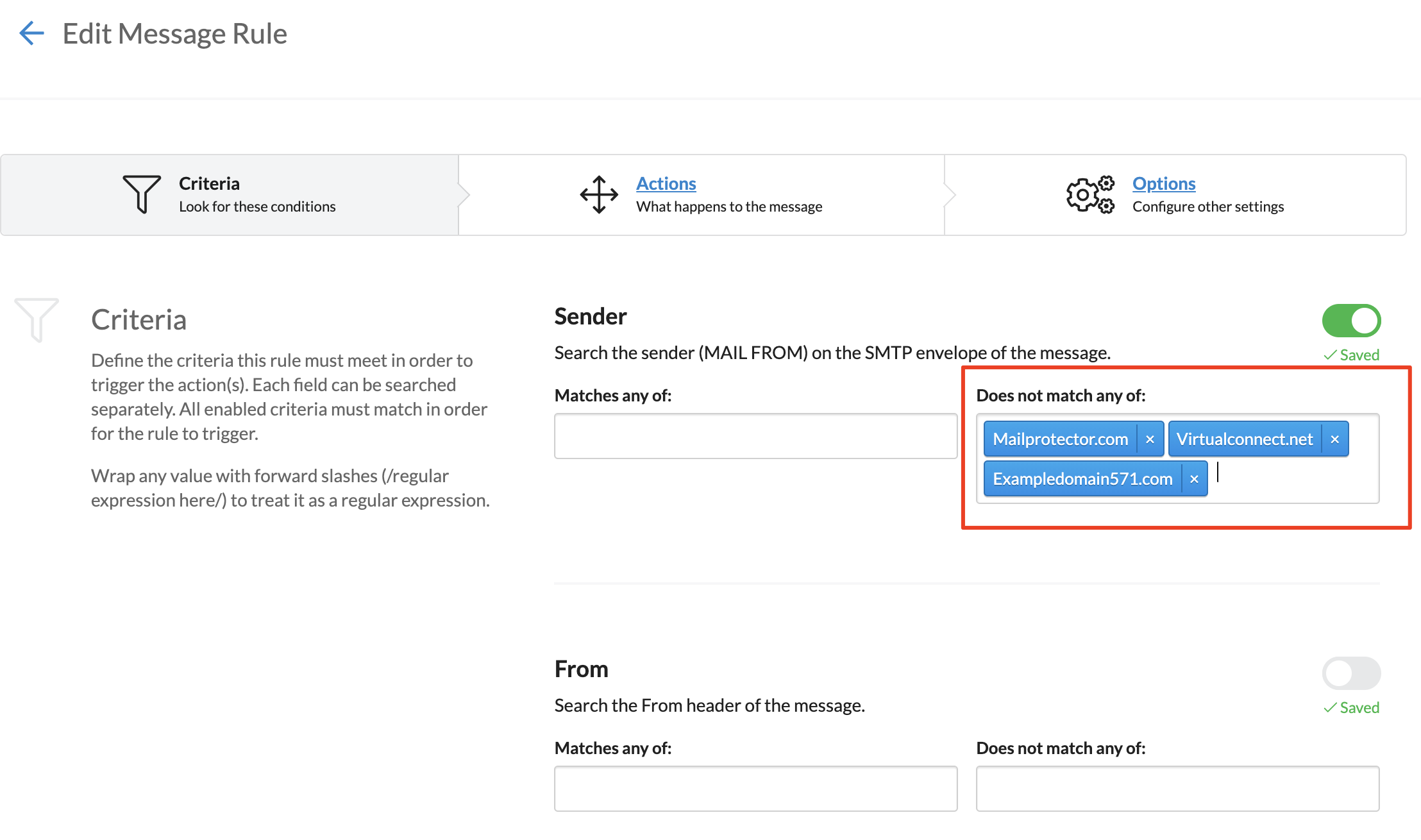Select the Mailprotector.com tag
Screen dimensions: 1421x840
click(1060, 439)
